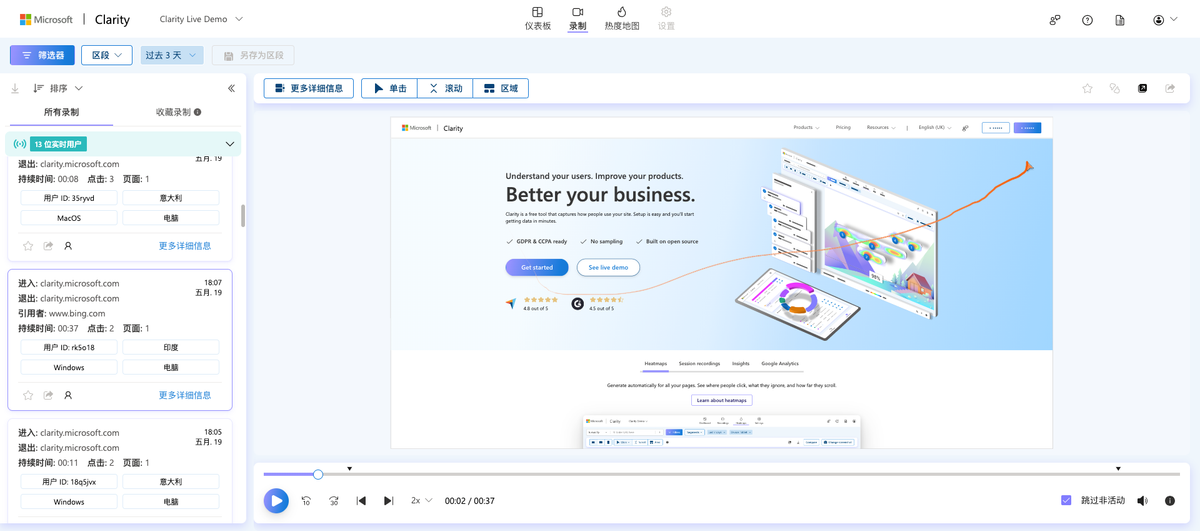The width and height of the screenshot is (1200, 531).
Task: Click the 印度 country tag
Action: point(170,347)
